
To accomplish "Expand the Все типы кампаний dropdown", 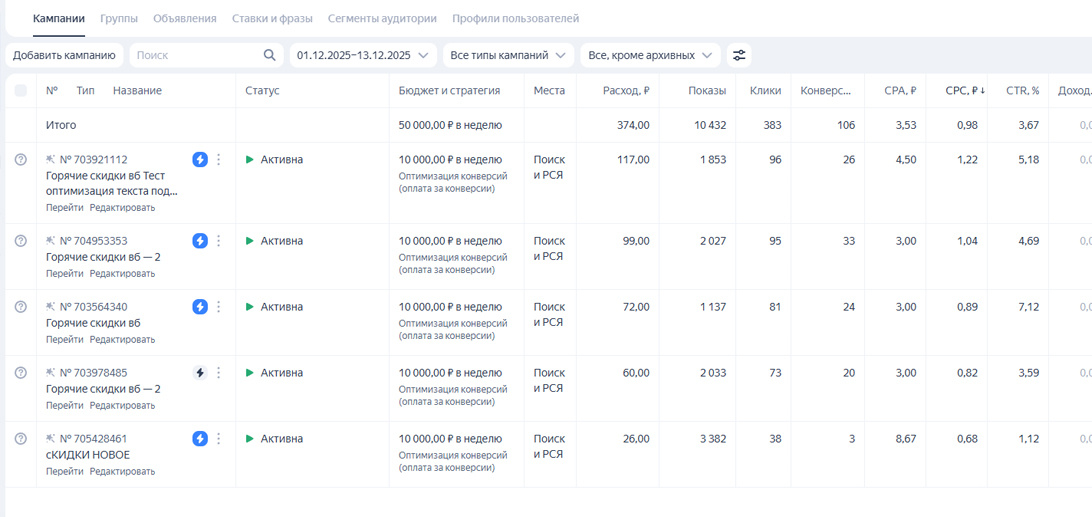I will [x=508, y=55].
